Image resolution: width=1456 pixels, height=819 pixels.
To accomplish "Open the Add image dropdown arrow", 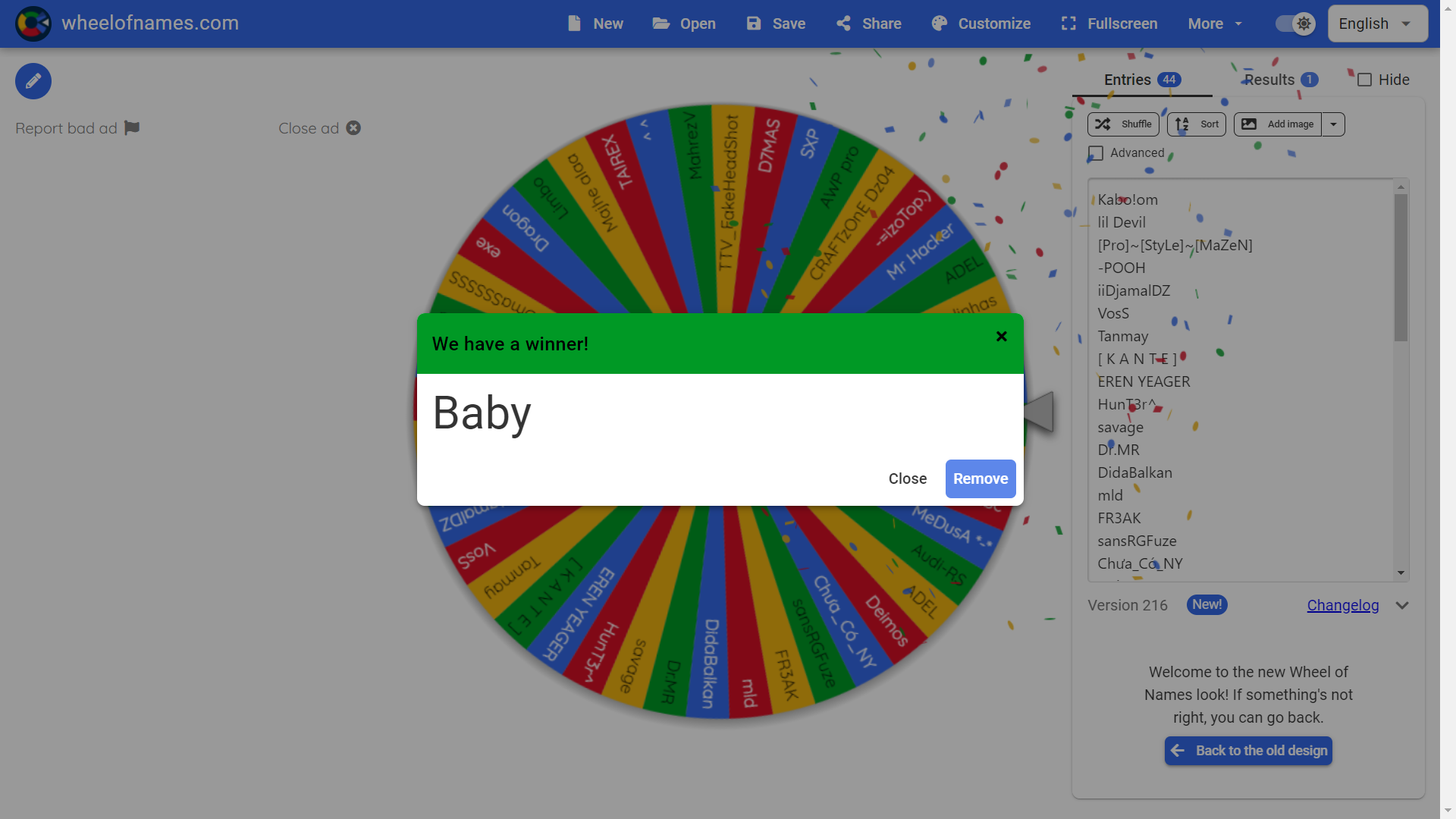I will tap(1333, 124).
